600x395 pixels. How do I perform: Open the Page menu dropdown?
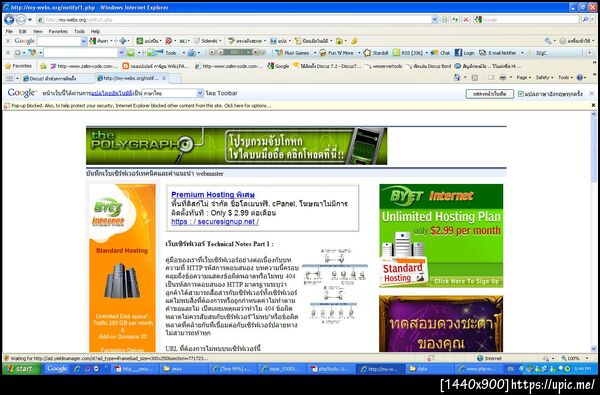[523, 78]
